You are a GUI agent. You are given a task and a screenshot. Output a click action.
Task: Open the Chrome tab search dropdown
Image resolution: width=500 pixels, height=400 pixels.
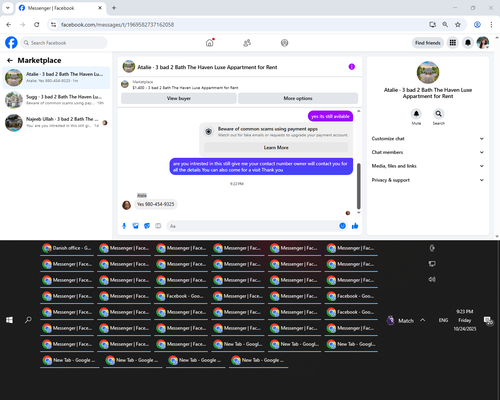point(8,8)
